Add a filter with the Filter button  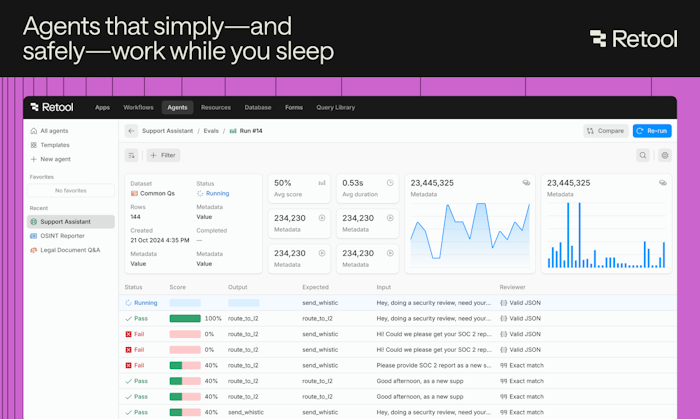click(163, 155)
